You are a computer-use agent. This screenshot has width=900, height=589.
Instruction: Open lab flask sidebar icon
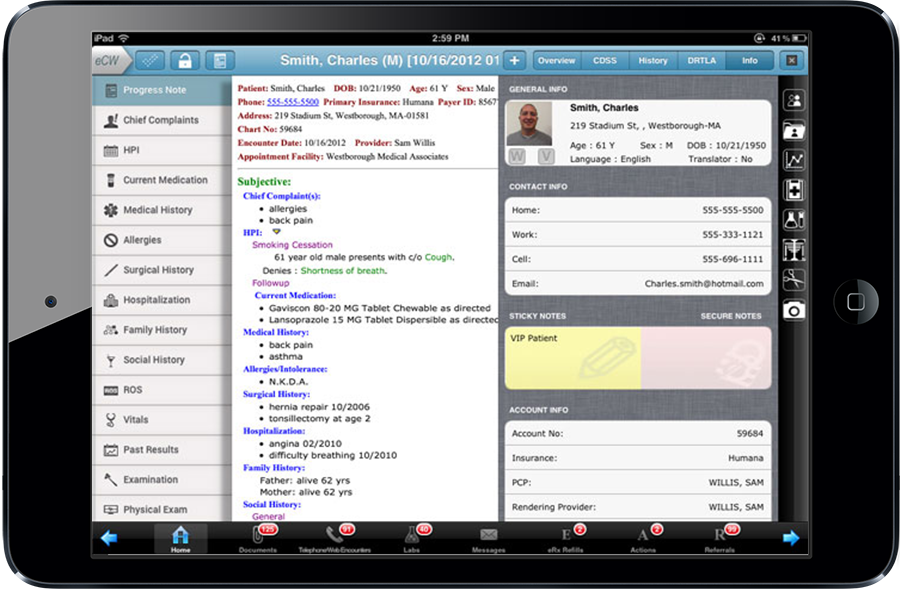coord(794,220)
